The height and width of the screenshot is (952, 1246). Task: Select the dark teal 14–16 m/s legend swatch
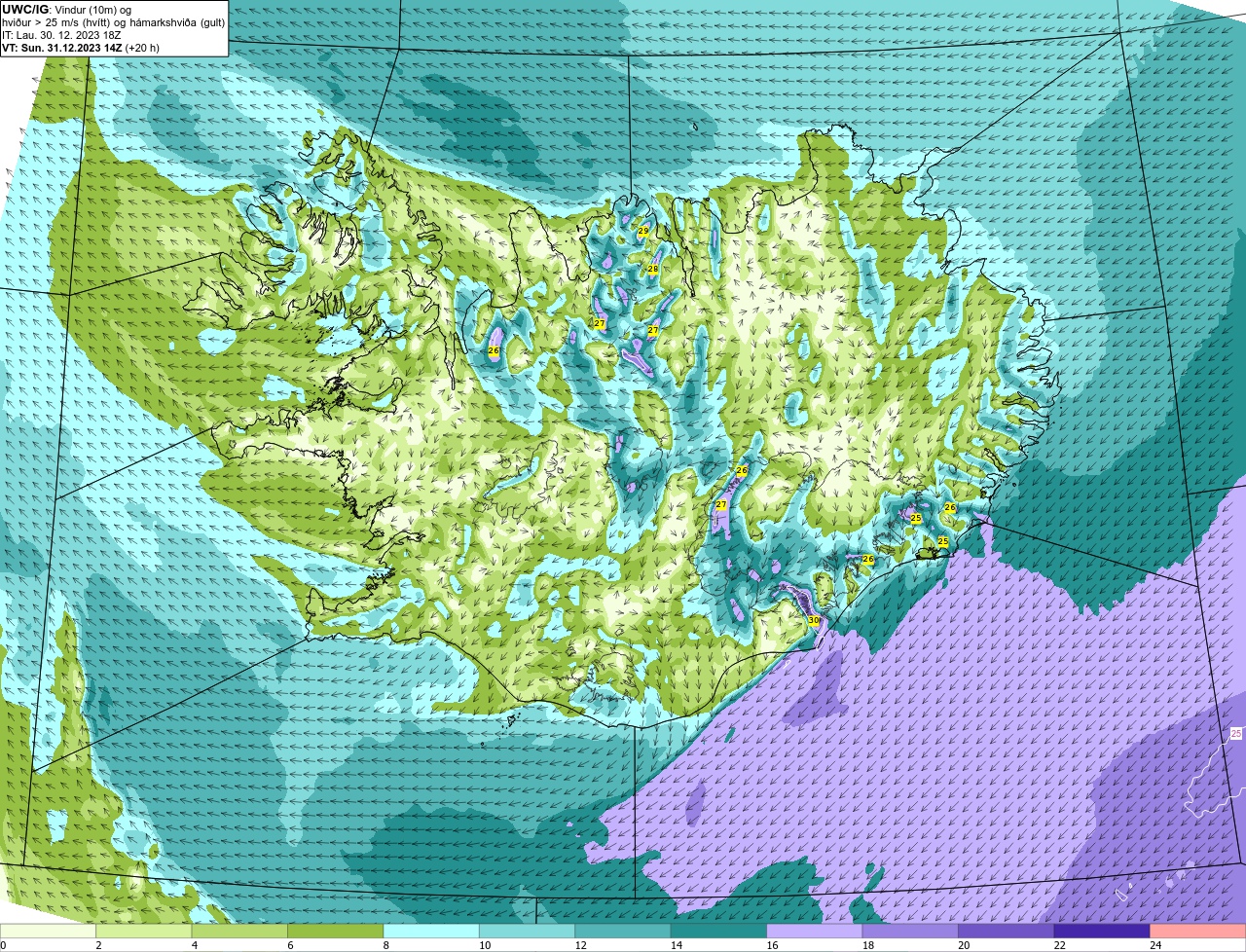(719, 931)
